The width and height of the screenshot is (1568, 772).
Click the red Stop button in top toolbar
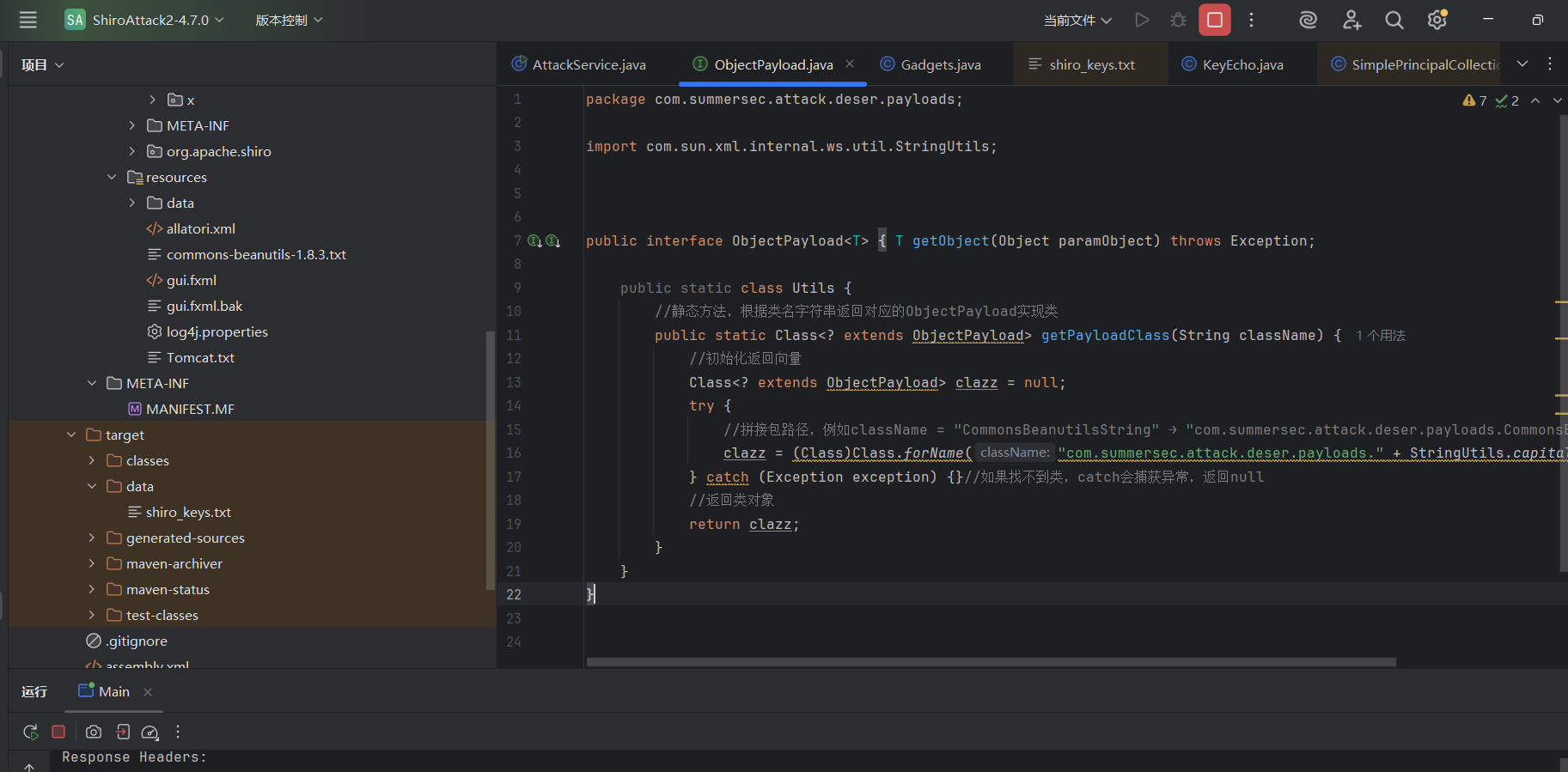point(1214,20)
